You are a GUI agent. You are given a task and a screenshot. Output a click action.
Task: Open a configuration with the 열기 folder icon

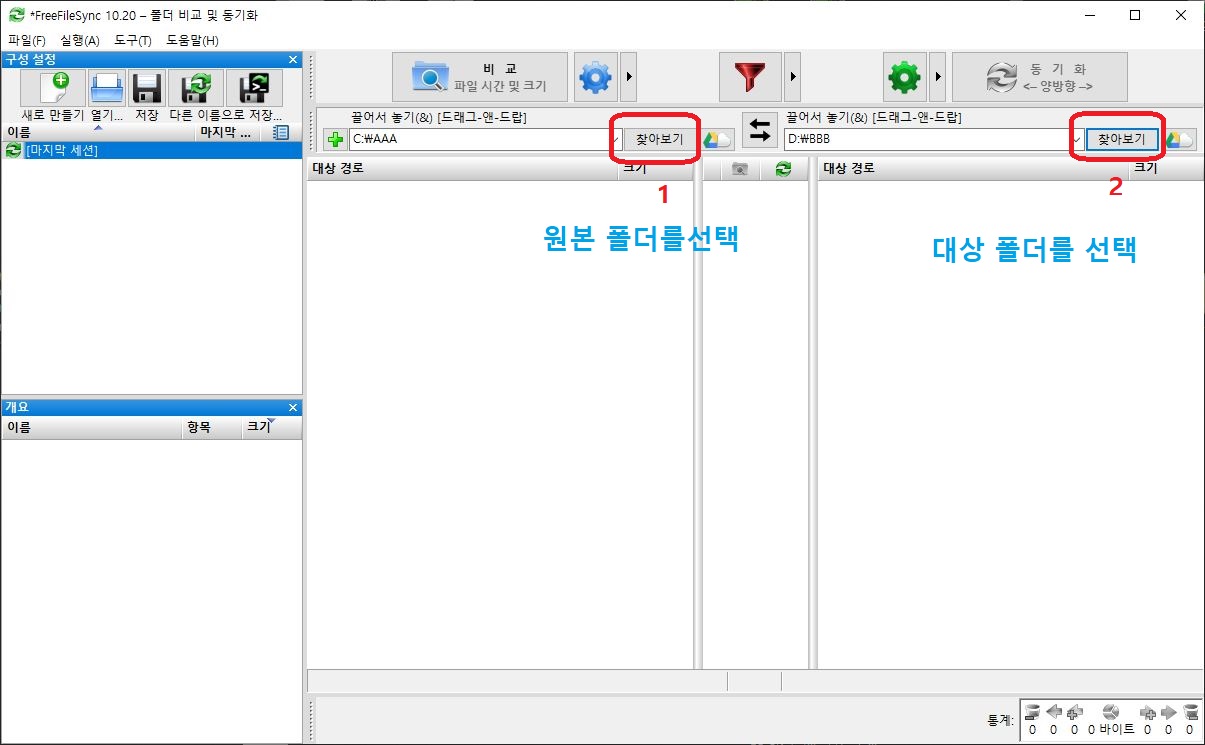107,89
